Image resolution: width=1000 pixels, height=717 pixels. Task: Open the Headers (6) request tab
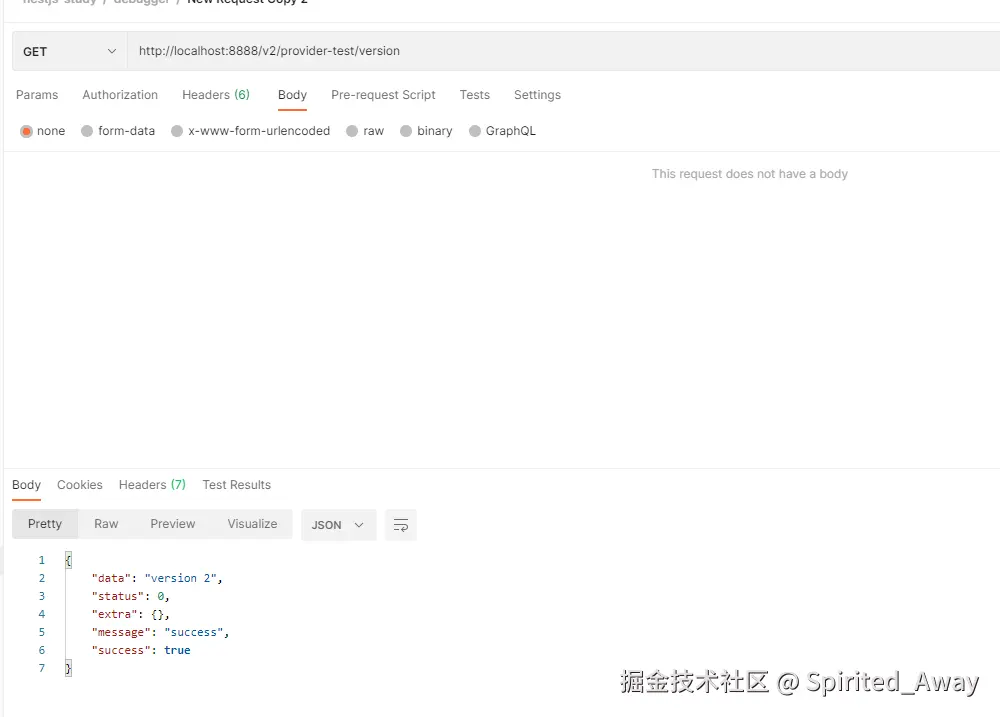(x=216, y=95)
